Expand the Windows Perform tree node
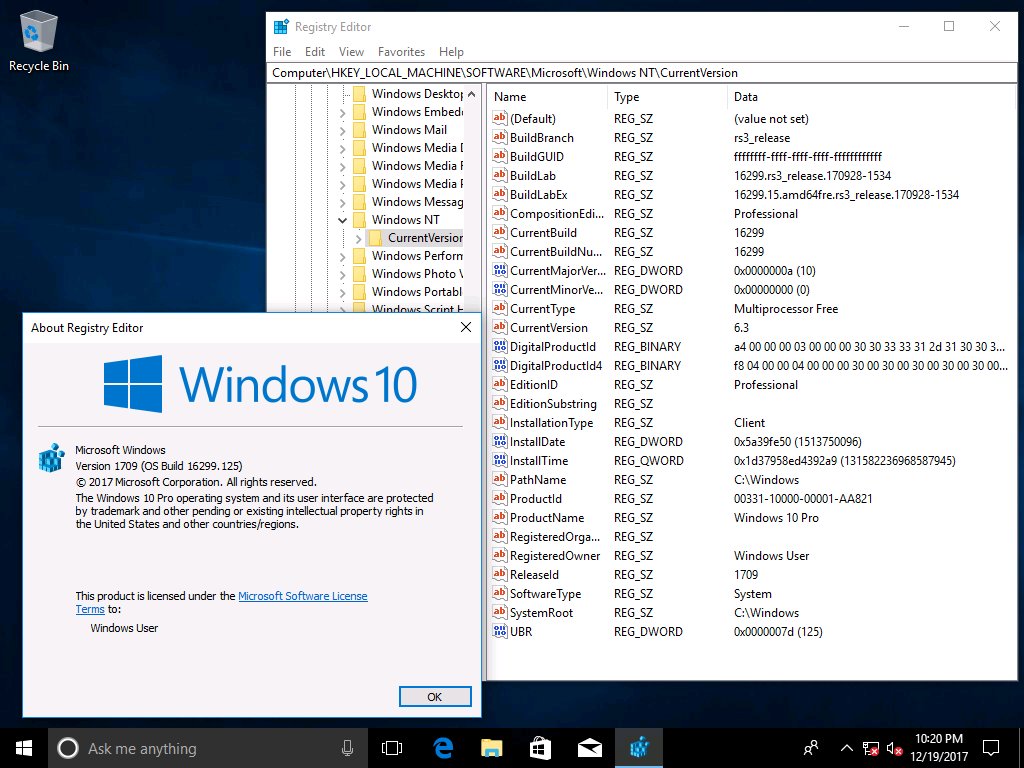Image resolution: width=1024 pixels, height=768 pixels. [342, 257]
